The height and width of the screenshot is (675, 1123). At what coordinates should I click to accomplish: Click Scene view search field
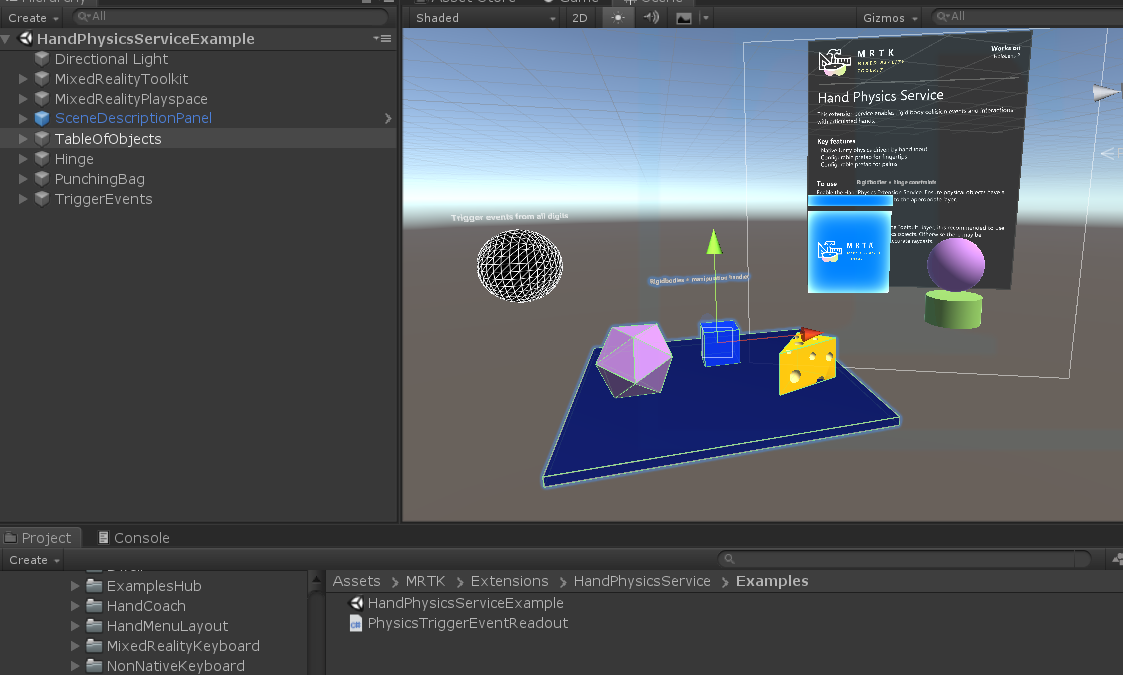click(1028, 16)
